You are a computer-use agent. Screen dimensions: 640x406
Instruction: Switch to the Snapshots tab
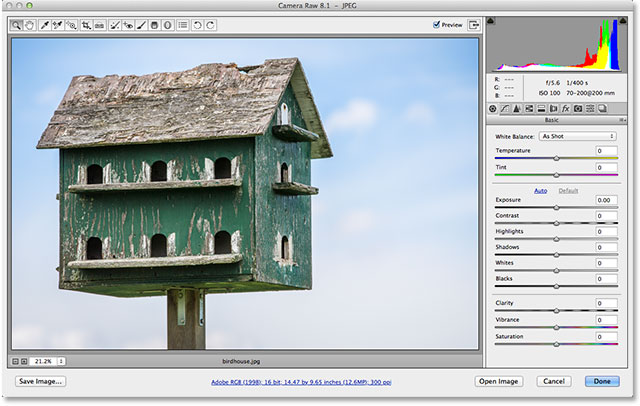pos(602,109)
